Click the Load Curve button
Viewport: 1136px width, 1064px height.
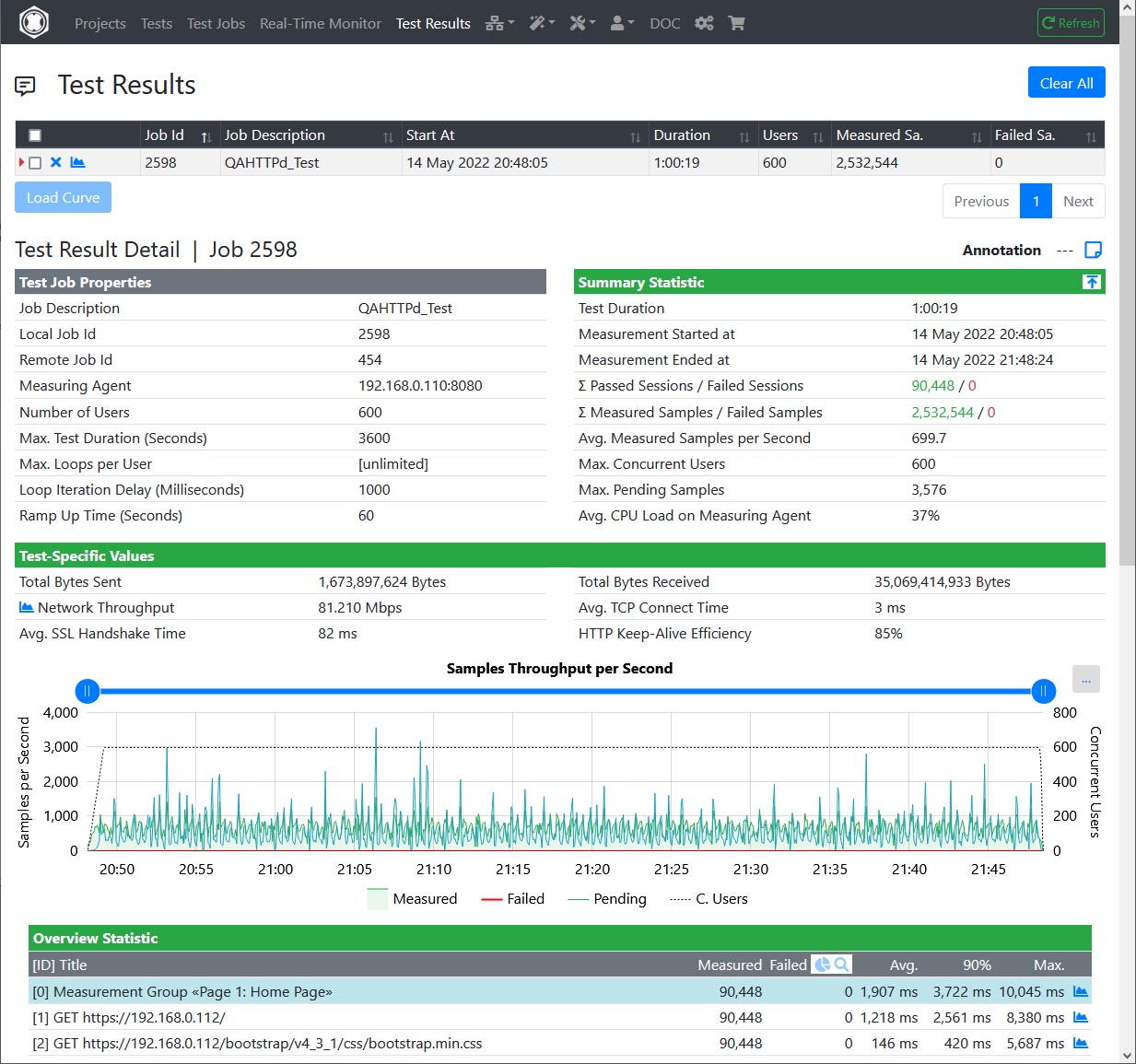click(x=63, y=197)
